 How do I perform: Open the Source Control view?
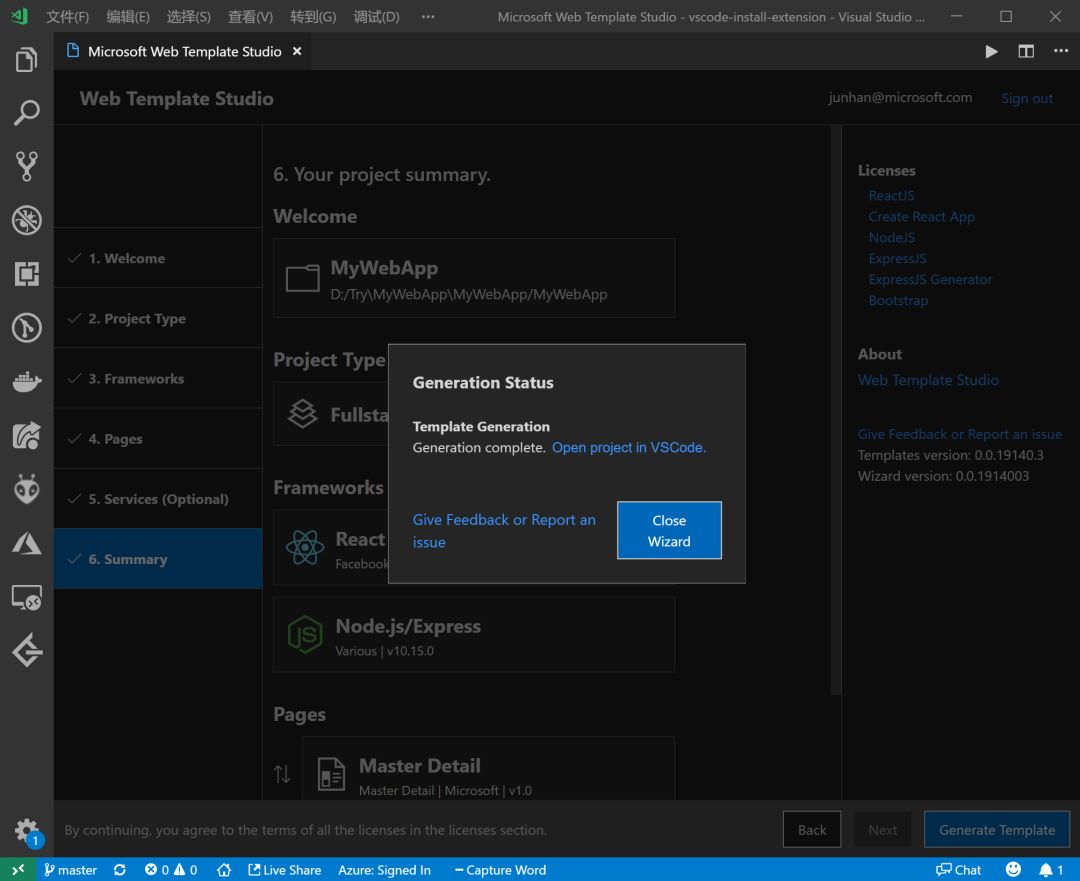(x=26, y=166)
